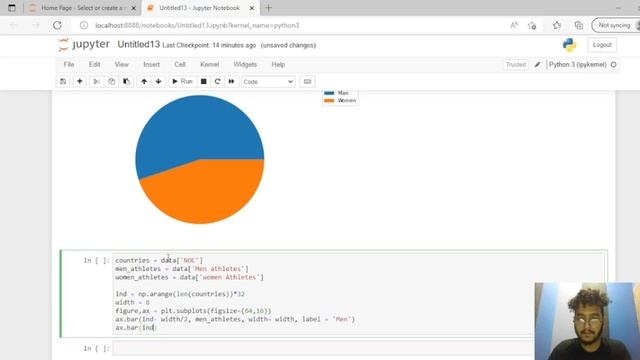Open the command palette keyboard icon
The image size is (640, 360).
pos(307,82)
